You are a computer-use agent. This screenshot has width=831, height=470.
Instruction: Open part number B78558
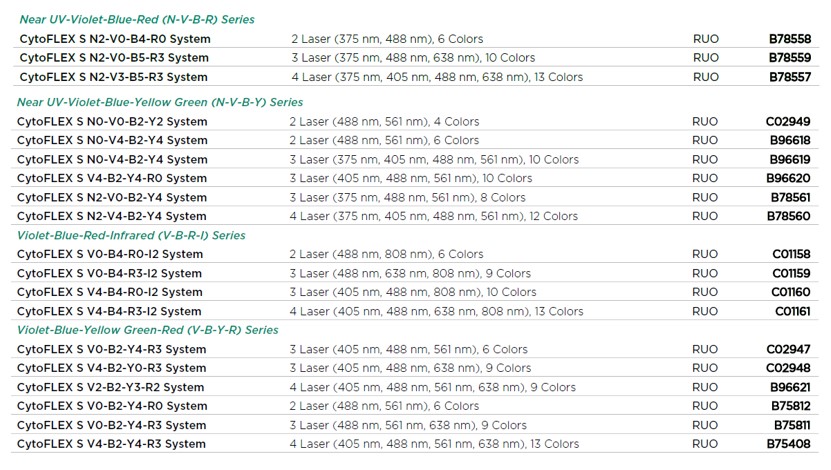(x=789, y=39)
